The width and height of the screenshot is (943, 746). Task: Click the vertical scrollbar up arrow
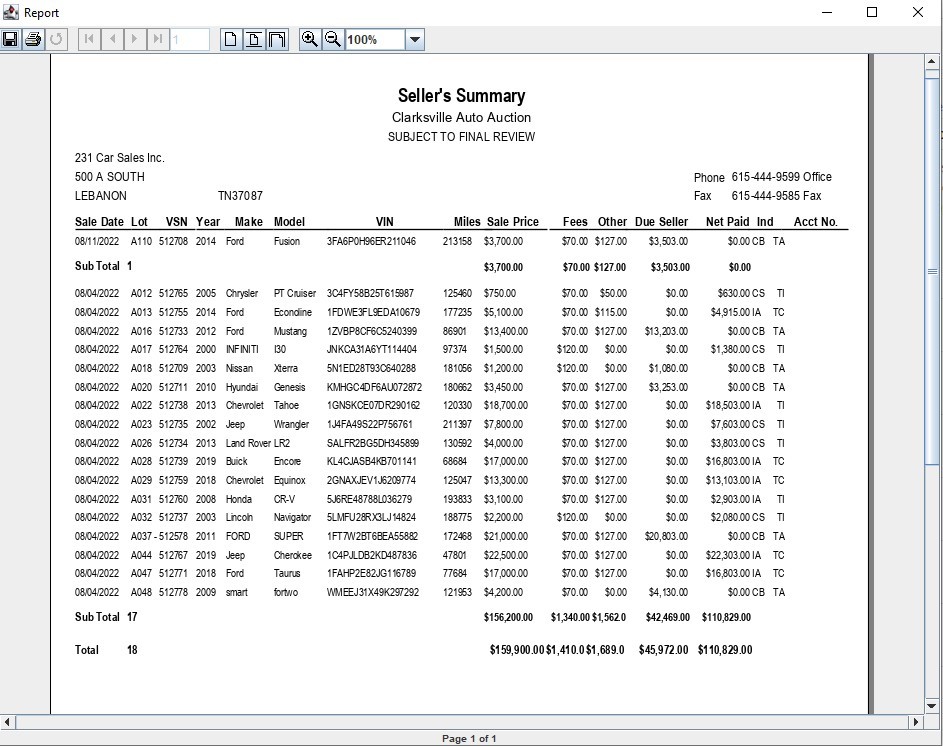point(932,62)
